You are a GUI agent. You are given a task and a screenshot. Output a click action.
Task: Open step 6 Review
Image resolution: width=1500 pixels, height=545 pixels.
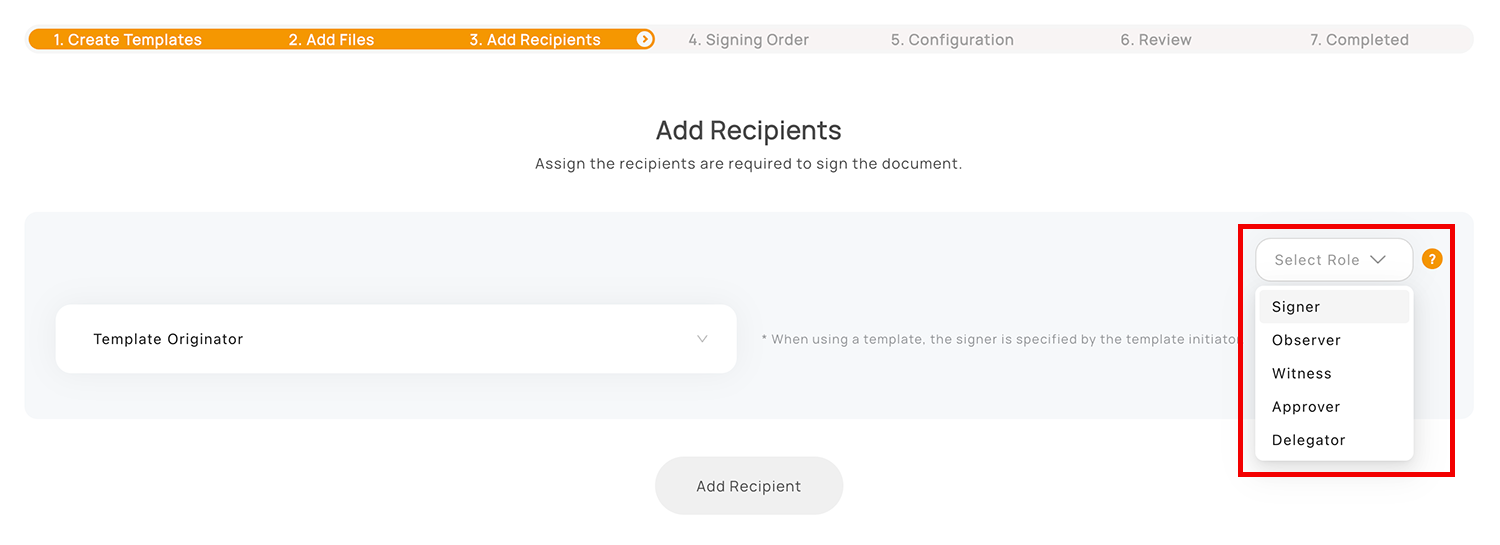pos(1156,40)
